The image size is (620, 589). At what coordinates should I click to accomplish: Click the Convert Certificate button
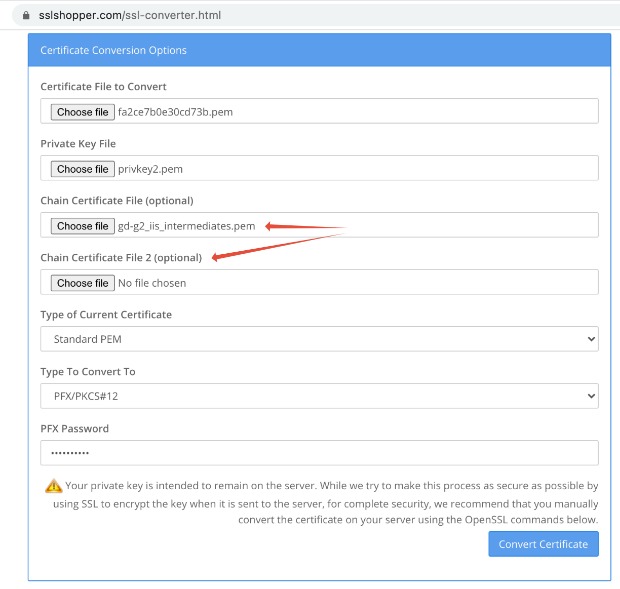point(543,544)
